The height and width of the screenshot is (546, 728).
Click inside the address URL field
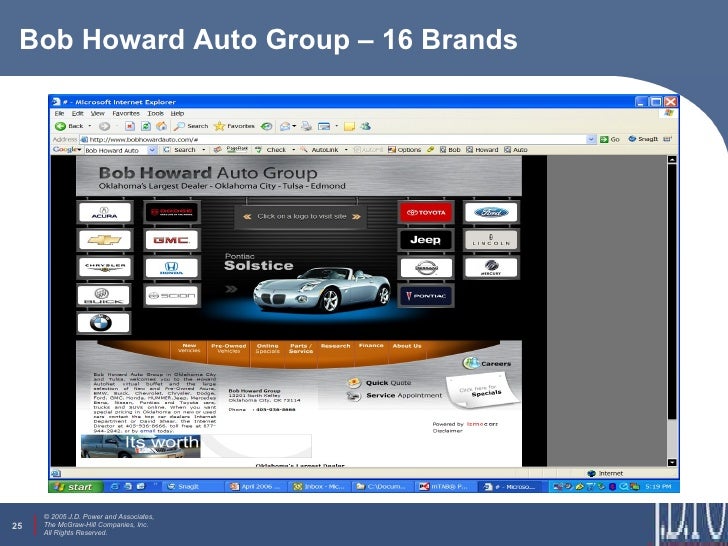(x=337, y=139)
